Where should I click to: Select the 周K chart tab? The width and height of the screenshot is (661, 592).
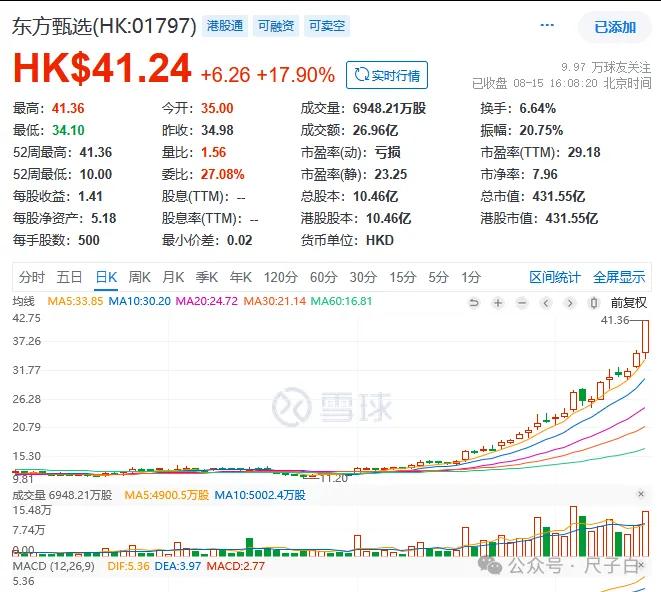point(140,277)
